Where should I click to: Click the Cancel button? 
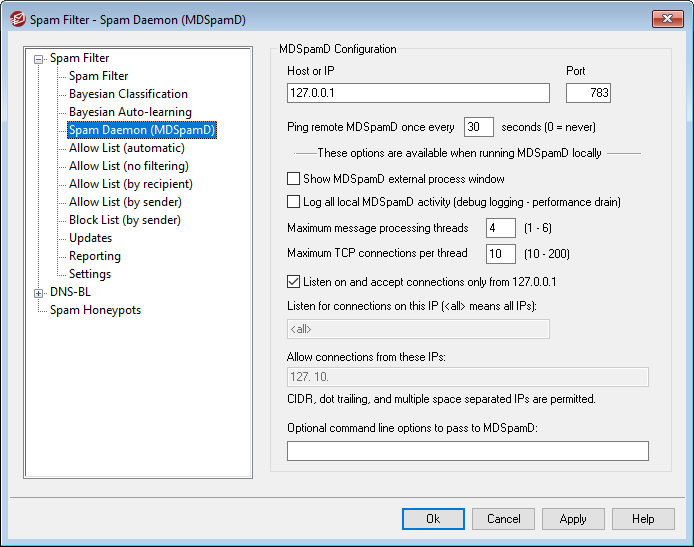tap(503, 519)
